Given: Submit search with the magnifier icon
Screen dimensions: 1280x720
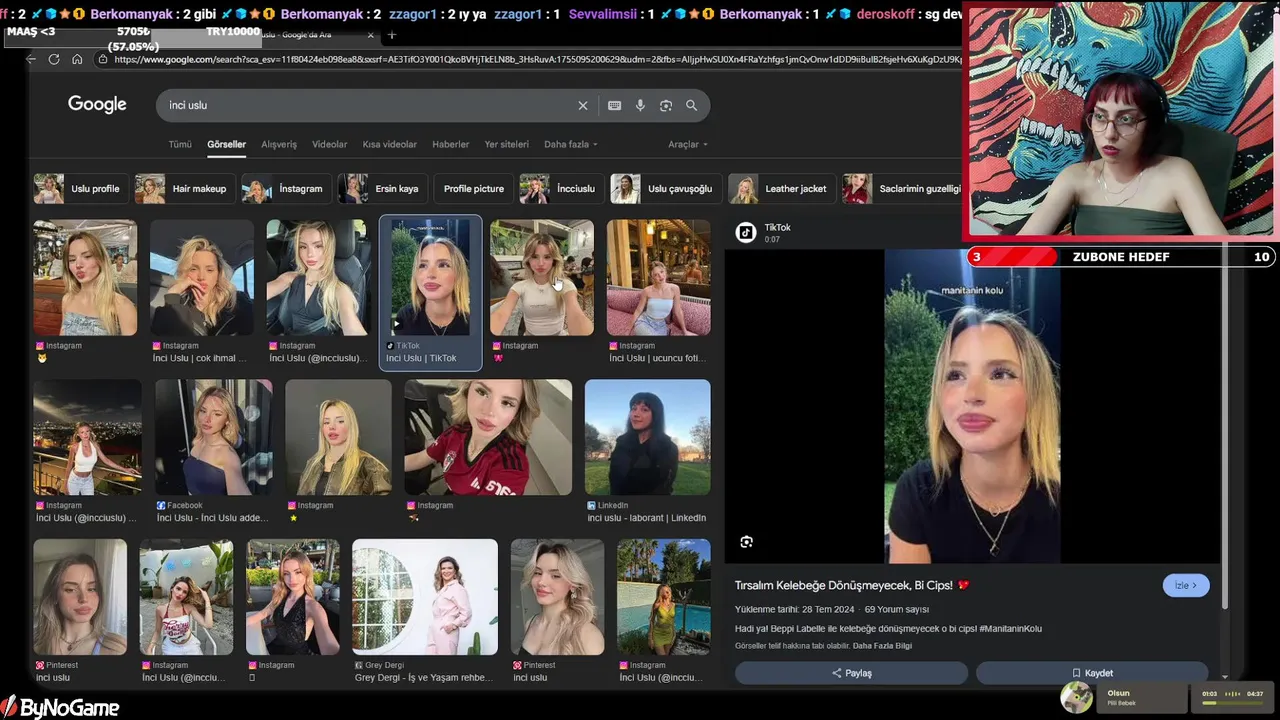Looking at the screenshot, I should (x=691, y=105).
